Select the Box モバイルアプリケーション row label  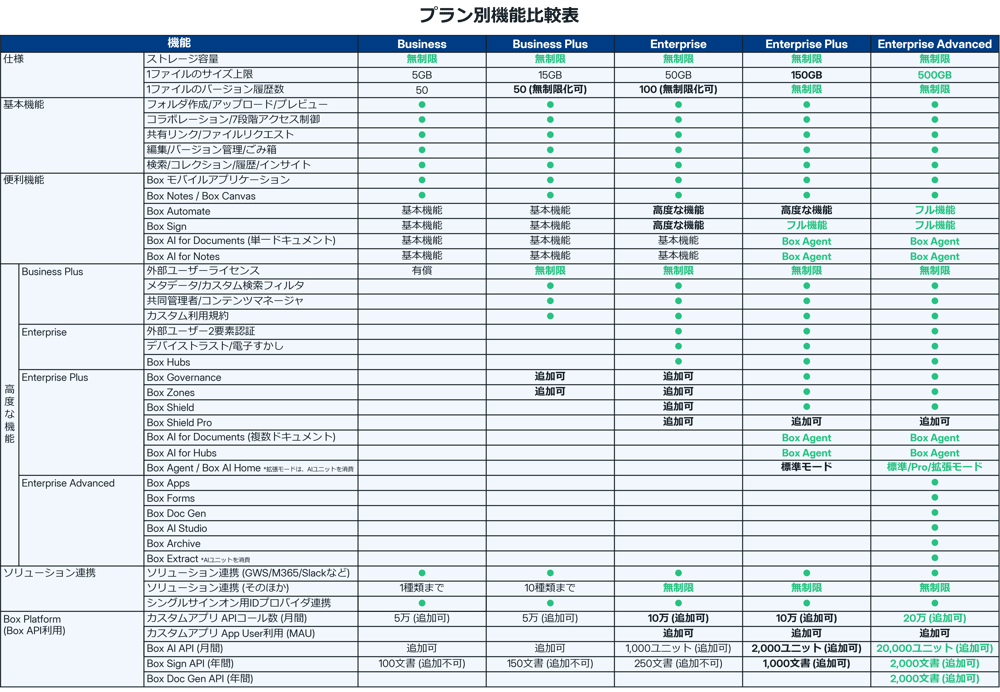click(x=218, y=180)
